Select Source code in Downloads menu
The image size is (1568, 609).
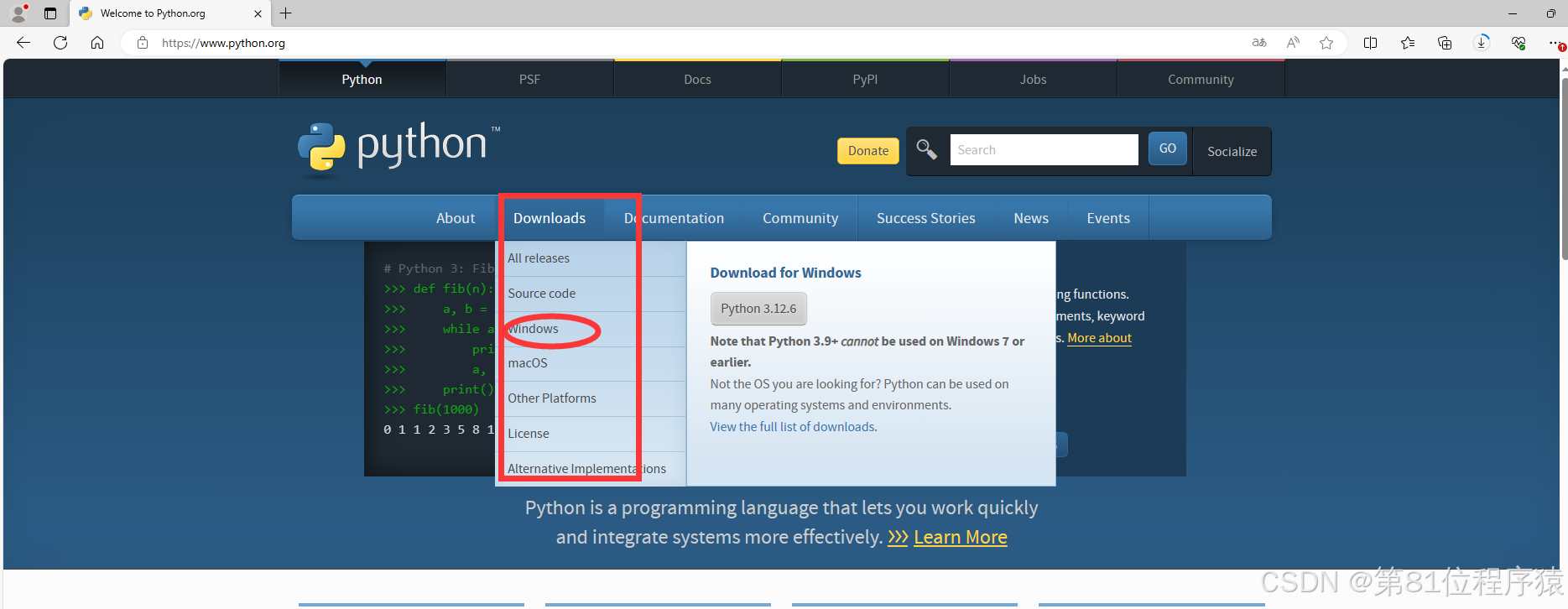[x=591, y=294]
